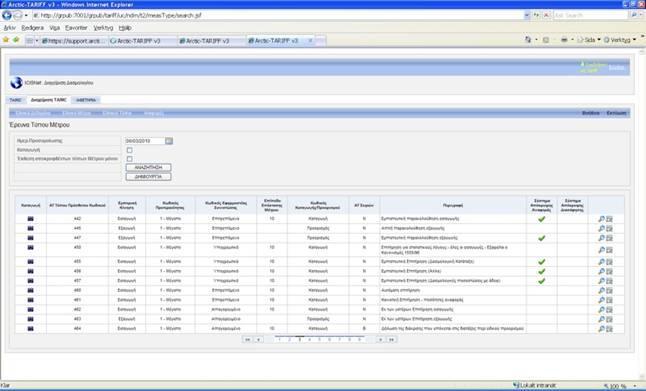Tick the checkbox directly under the date field
Image resolution: width=646 pixels, height=391 pixels.
point(129,150)
